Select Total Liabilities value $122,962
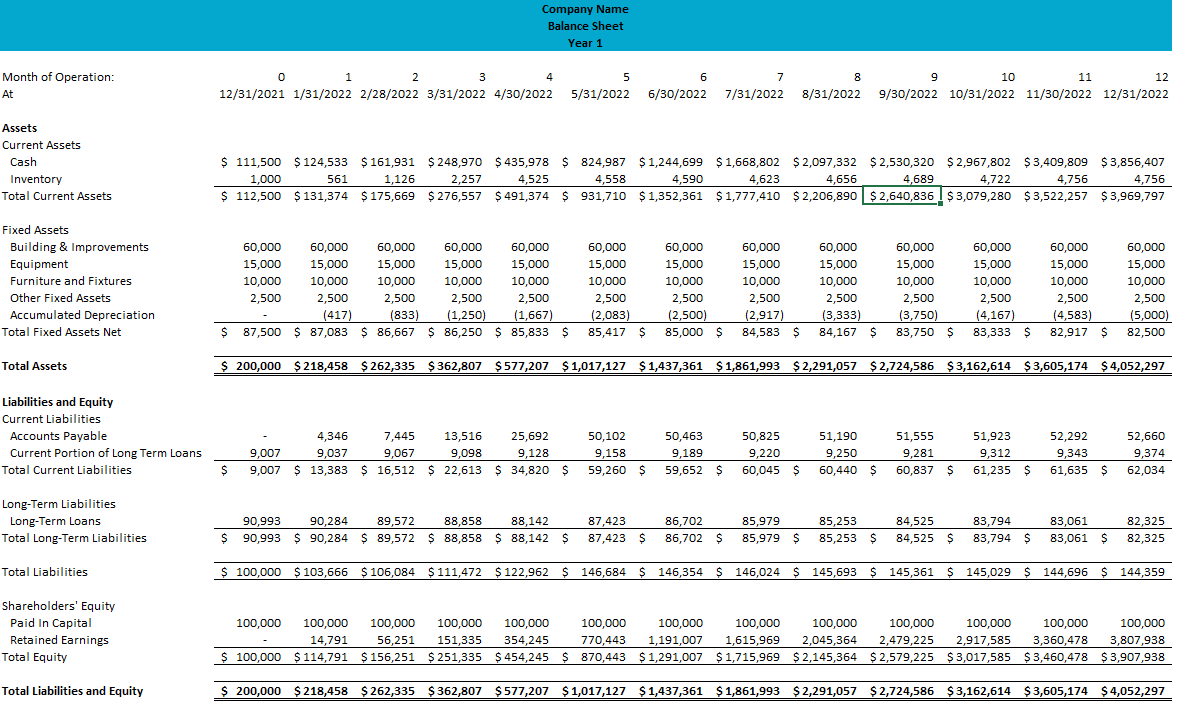The image size is (1179, 707). (x=522, y=572)
